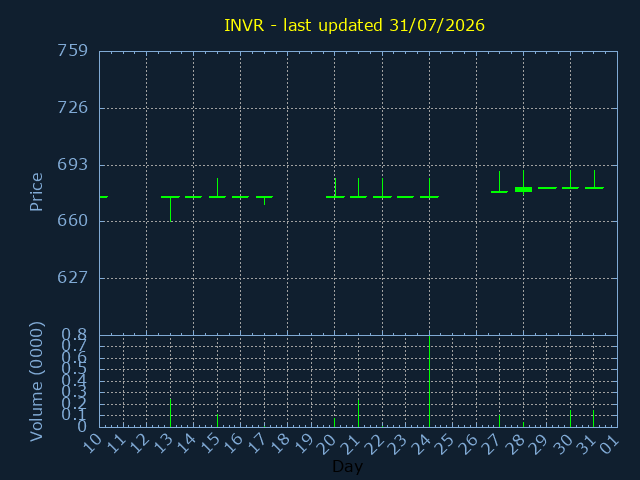Click the day 17 candlestick with lower wick

coord(264,200)
